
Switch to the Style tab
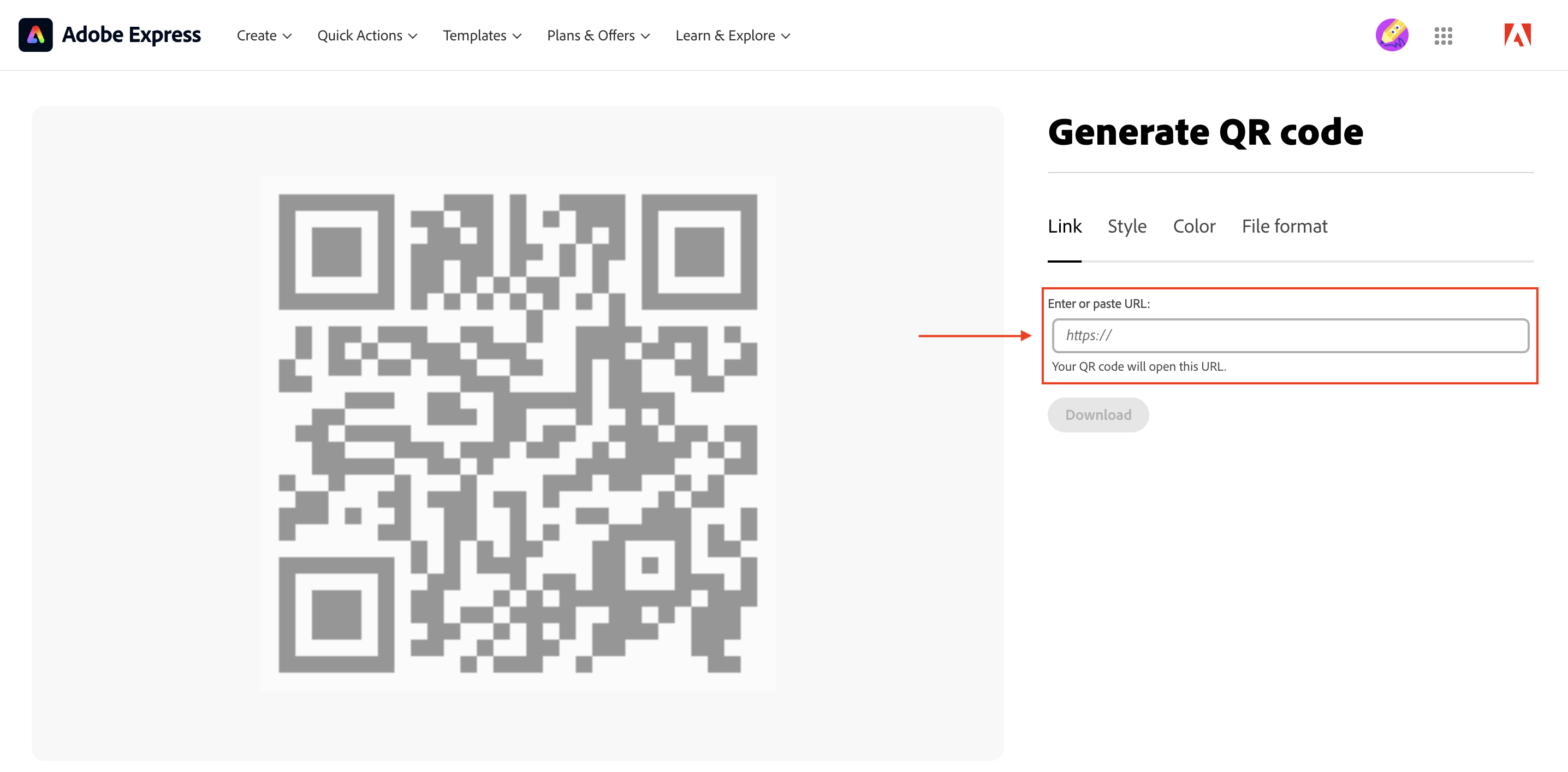point(1127,227)
